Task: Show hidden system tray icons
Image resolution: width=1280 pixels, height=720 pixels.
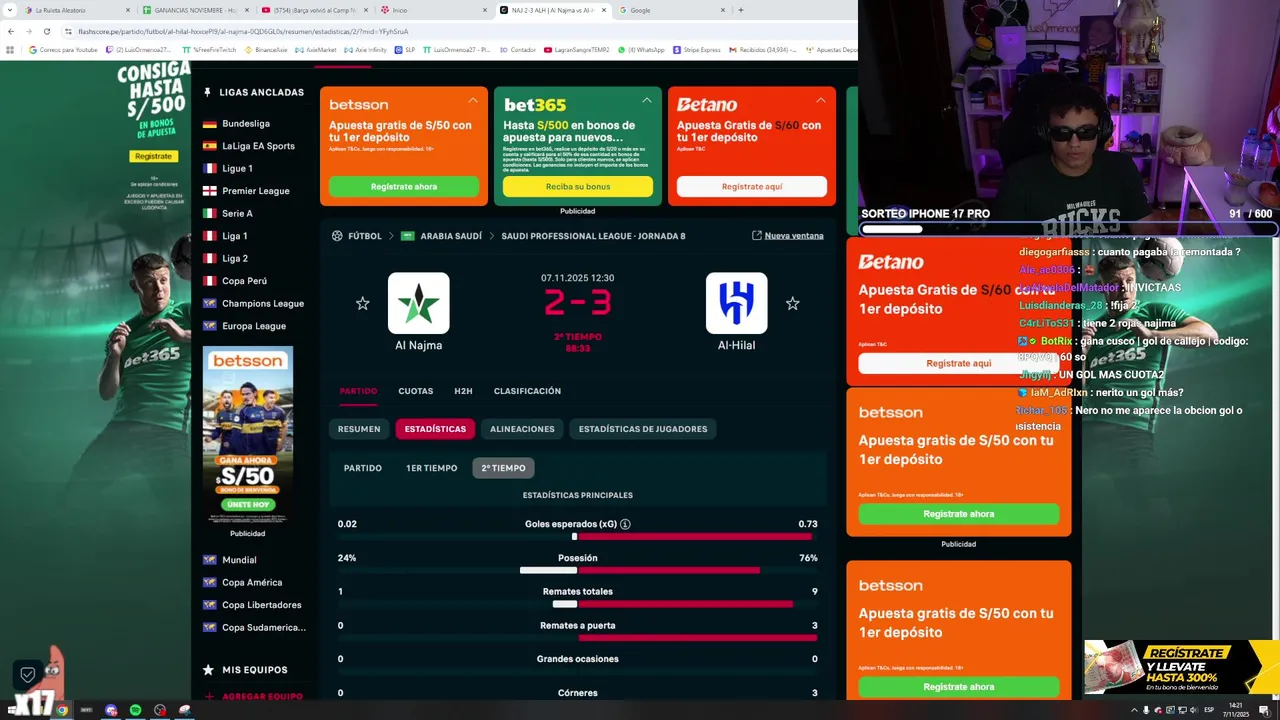Action: click(1135, 710)
